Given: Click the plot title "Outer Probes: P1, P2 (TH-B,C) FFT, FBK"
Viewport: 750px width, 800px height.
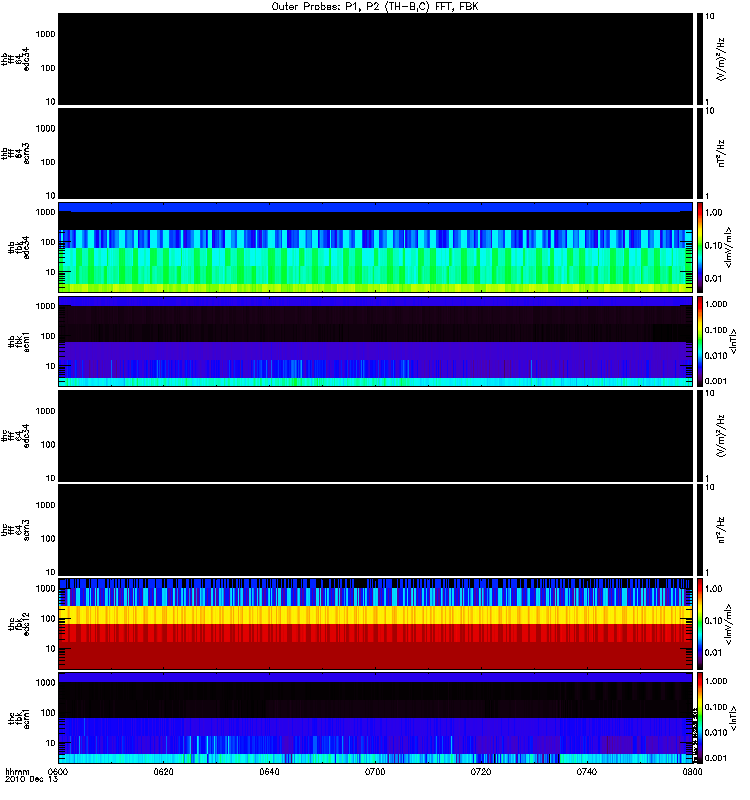Looking at the screenshot, I should pos(374,7).
